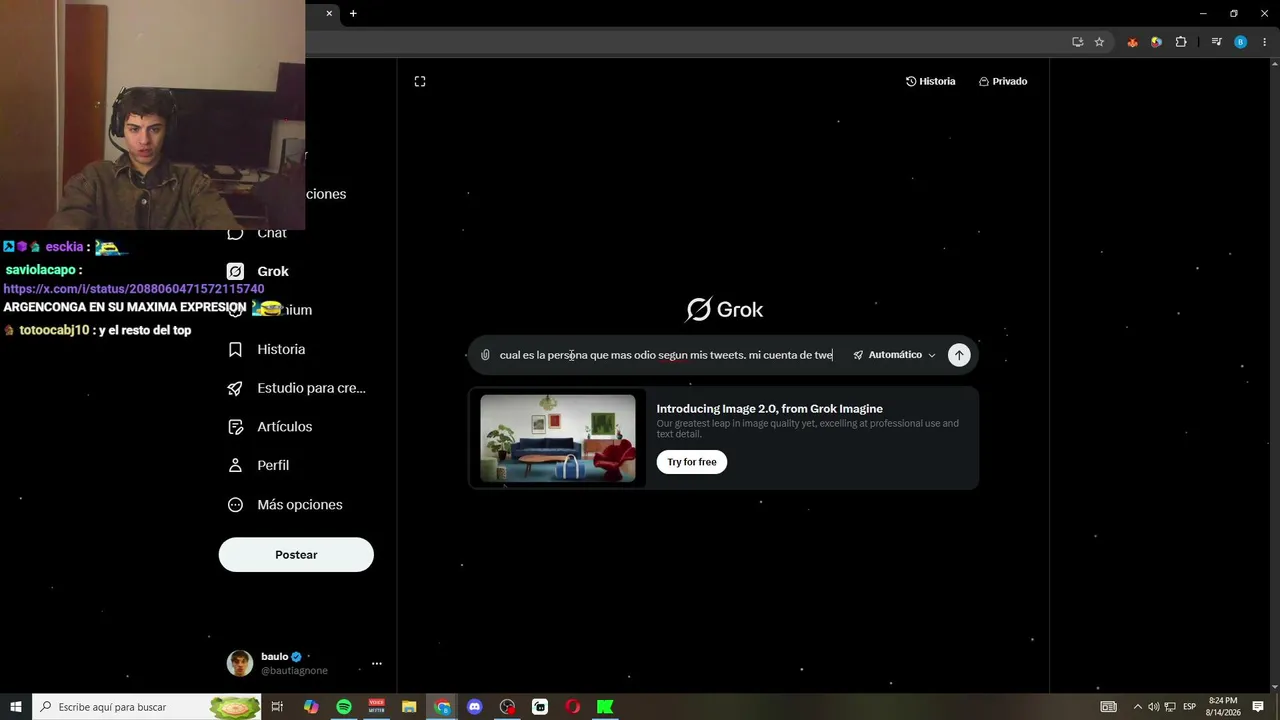Click the attach file paperclip icon

click(x=485, y=355)
